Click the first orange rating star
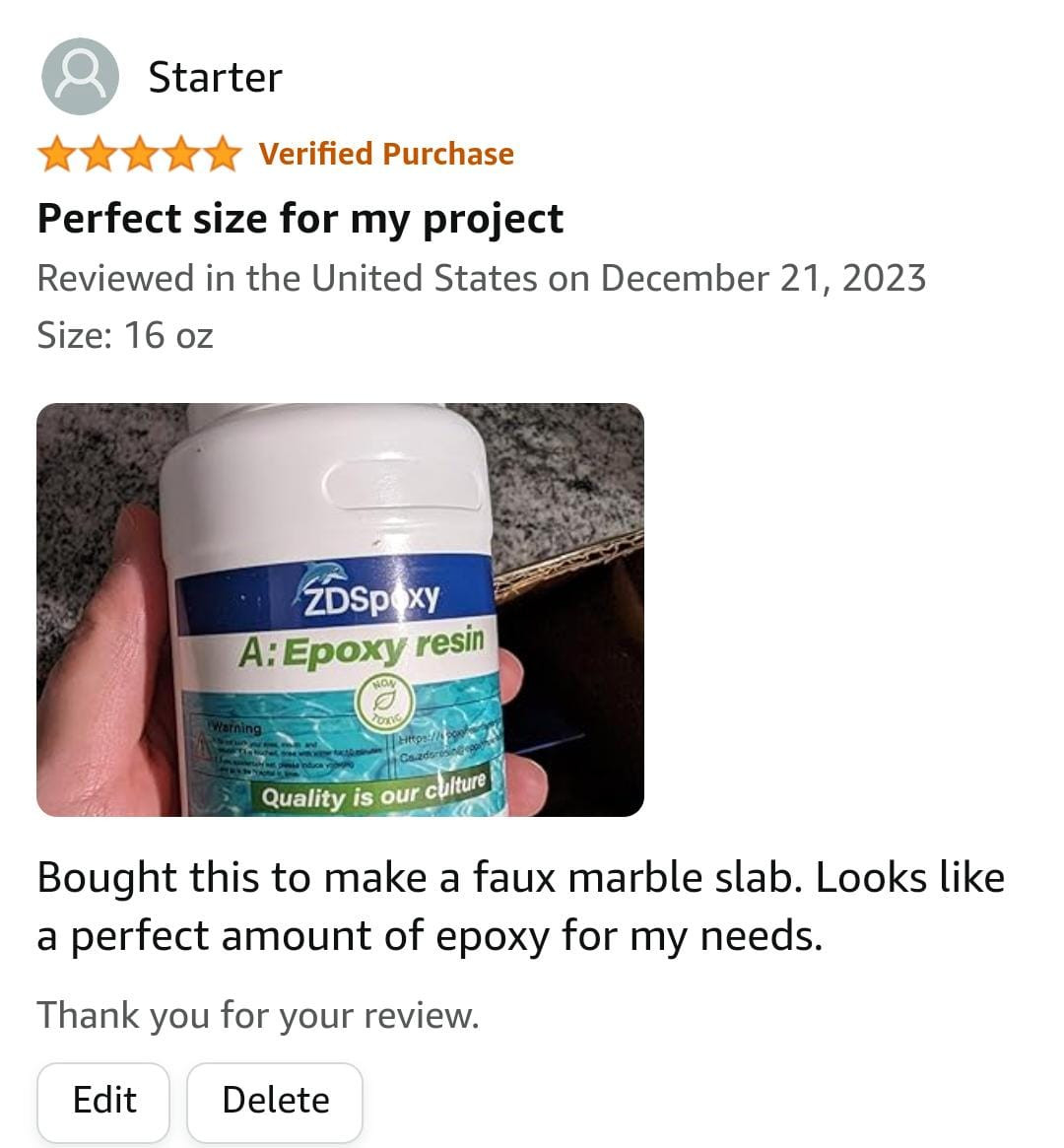This screenshot has width=1064, height=1148. pos(57,155)
